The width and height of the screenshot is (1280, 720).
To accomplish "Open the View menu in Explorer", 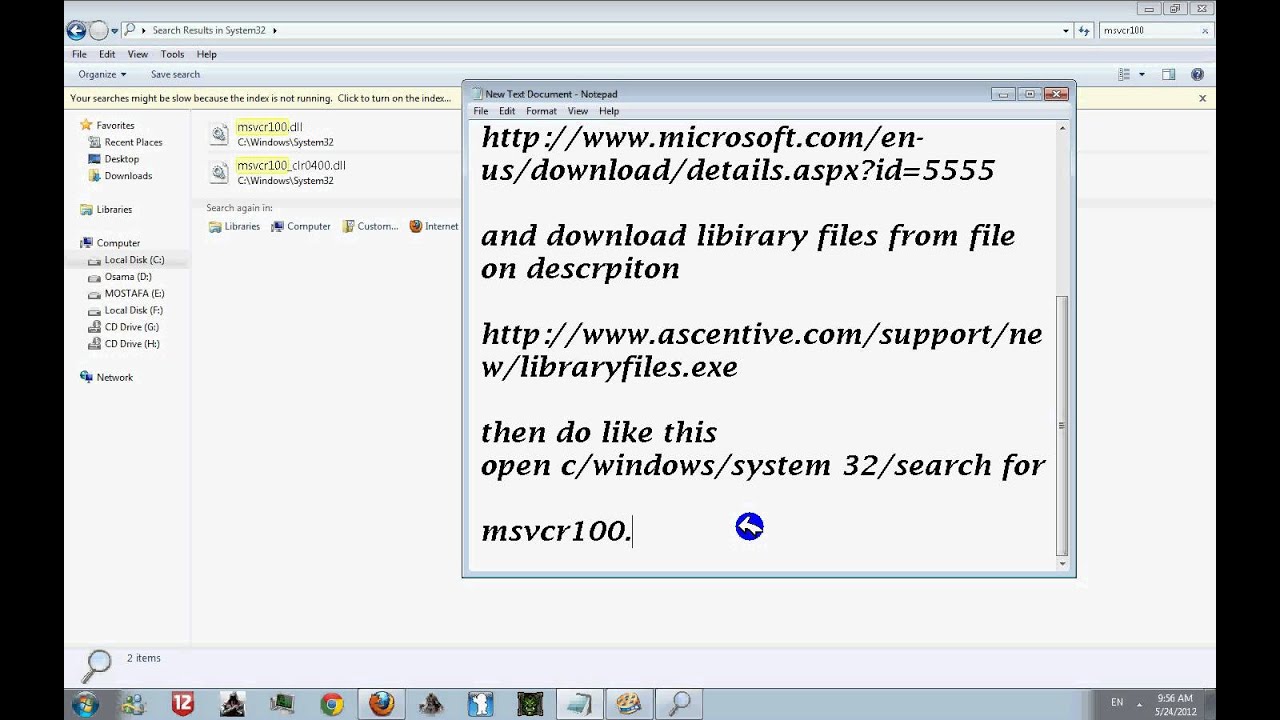I will pyautogui.click(x=138, y=54).
